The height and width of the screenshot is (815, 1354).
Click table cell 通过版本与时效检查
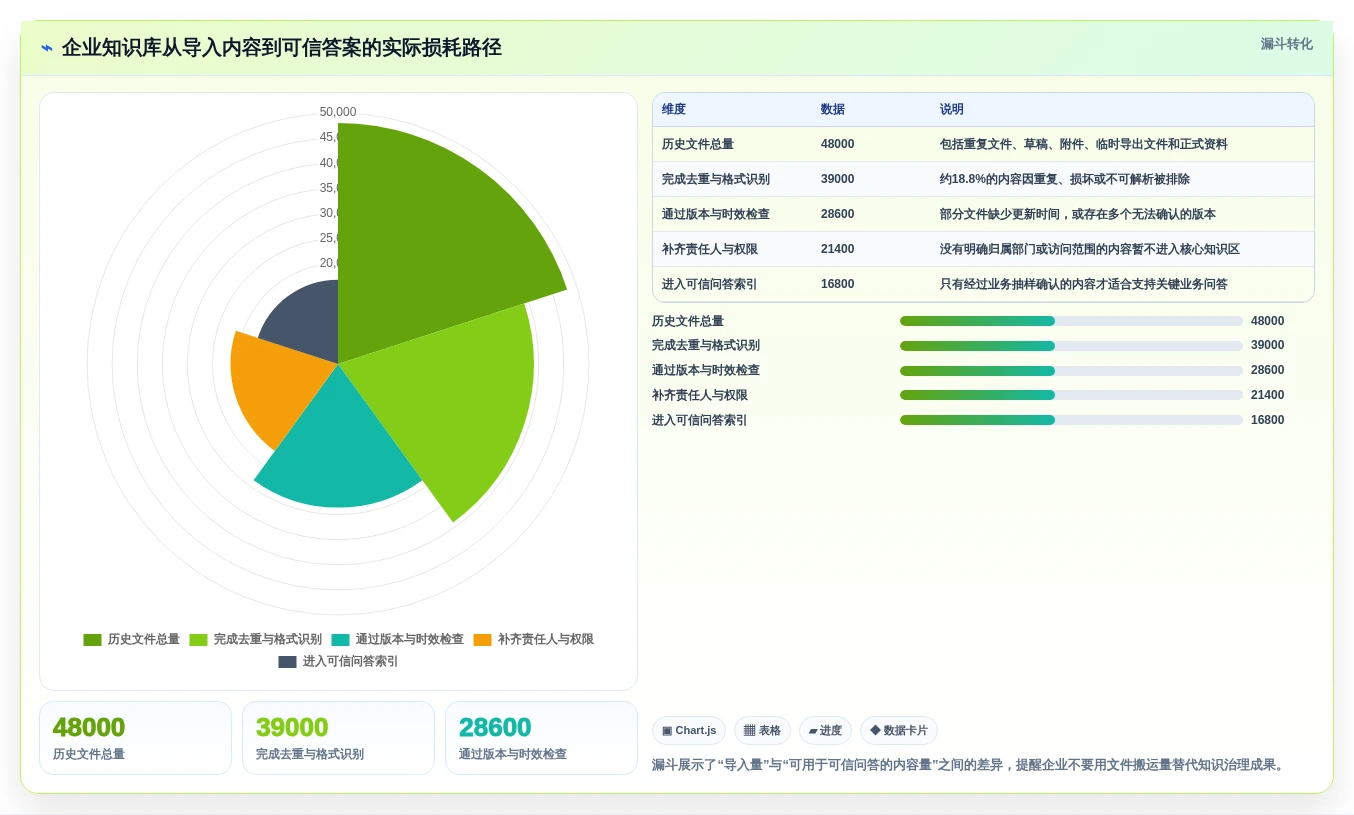click(x=716, y=215)
